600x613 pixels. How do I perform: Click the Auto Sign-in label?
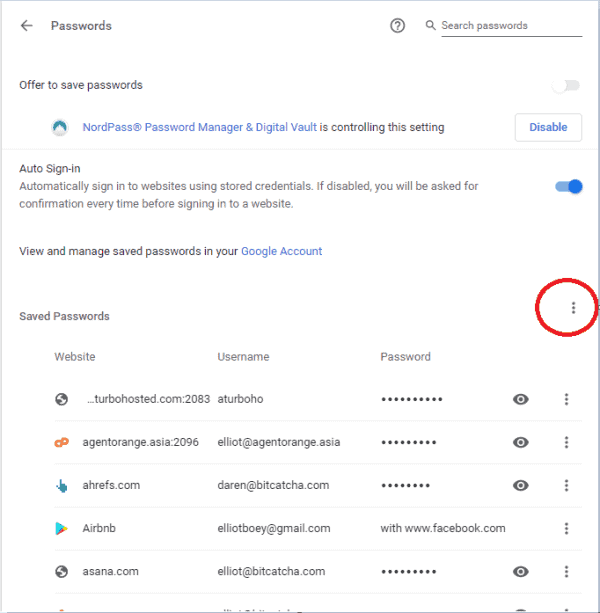pos(50,168)
